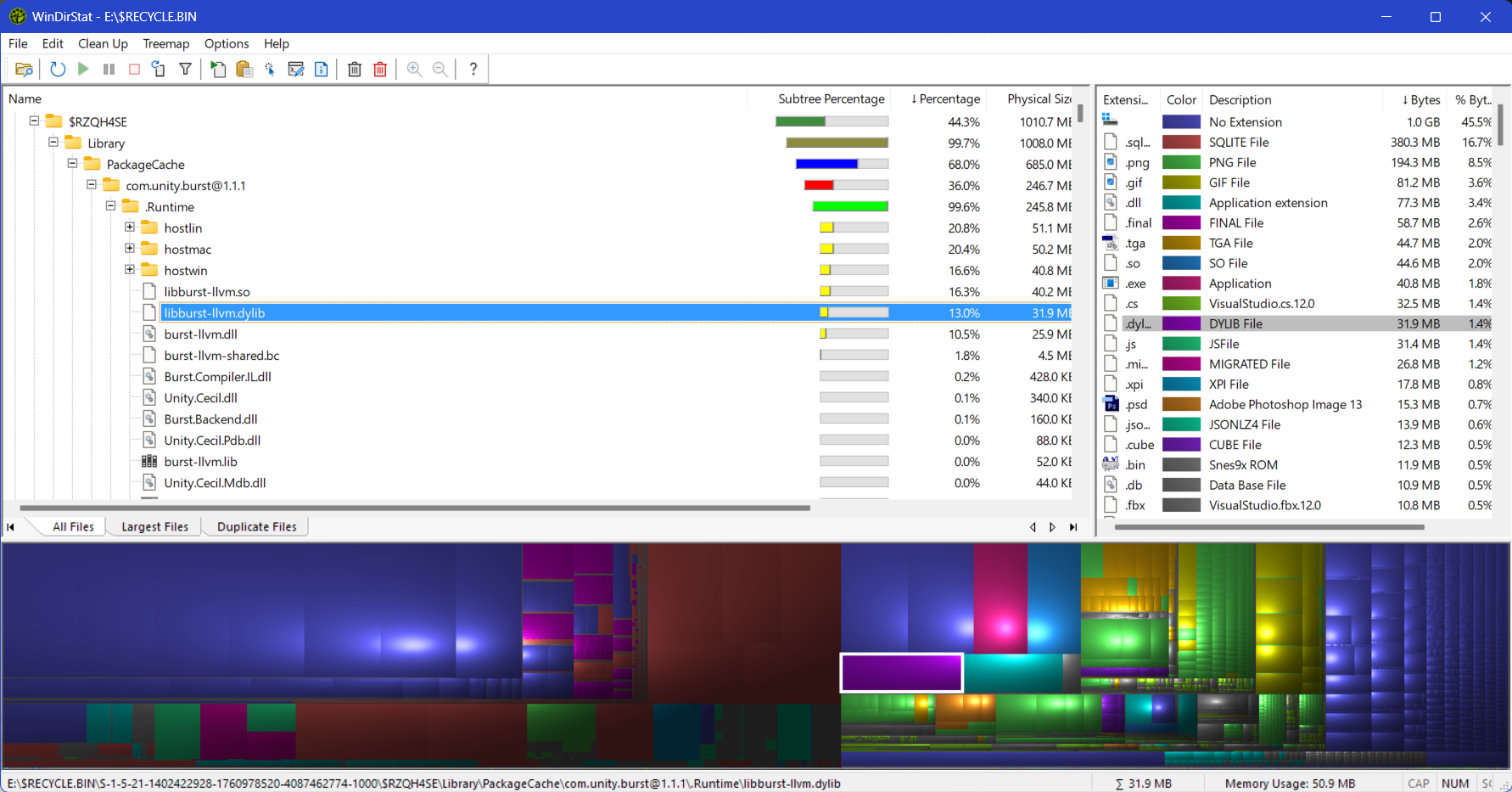Viewport: 1512px width, 792px height.
Task: Open the File menu
Action: point(18,43)
